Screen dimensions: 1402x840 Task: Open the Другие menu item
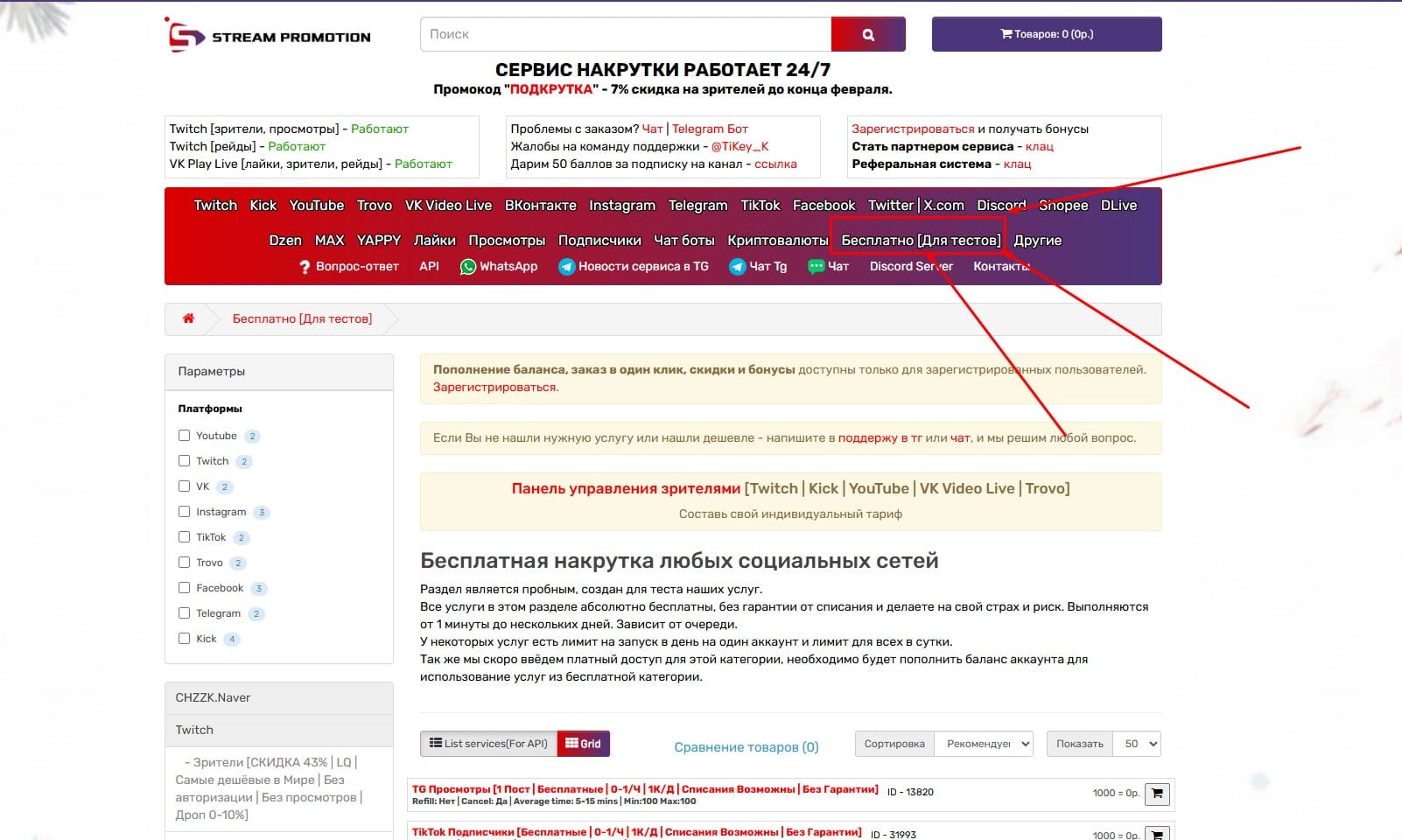pos(1038,240)
